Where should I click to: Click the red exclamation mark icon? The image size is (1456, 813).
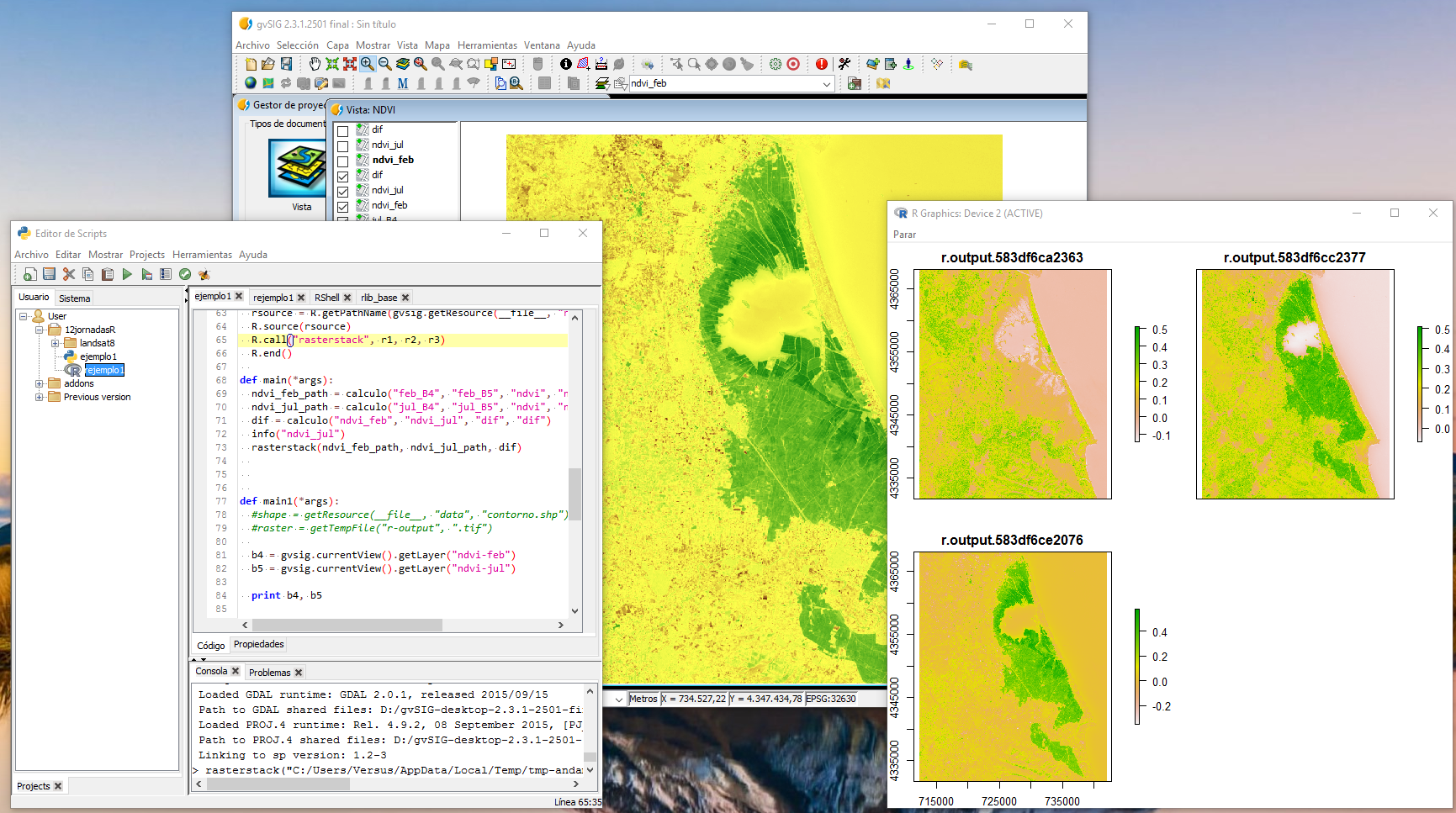(822, 64)
